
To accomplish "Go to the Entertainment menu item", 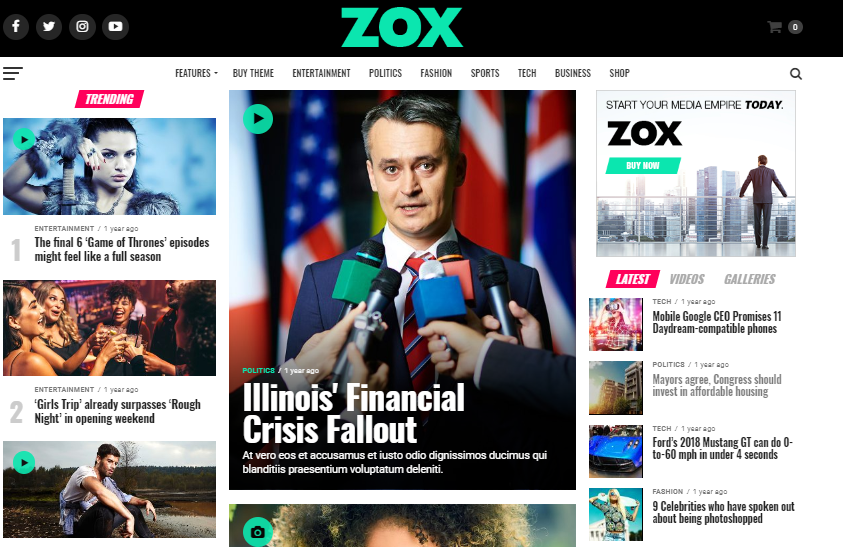I will pos(321,73).
